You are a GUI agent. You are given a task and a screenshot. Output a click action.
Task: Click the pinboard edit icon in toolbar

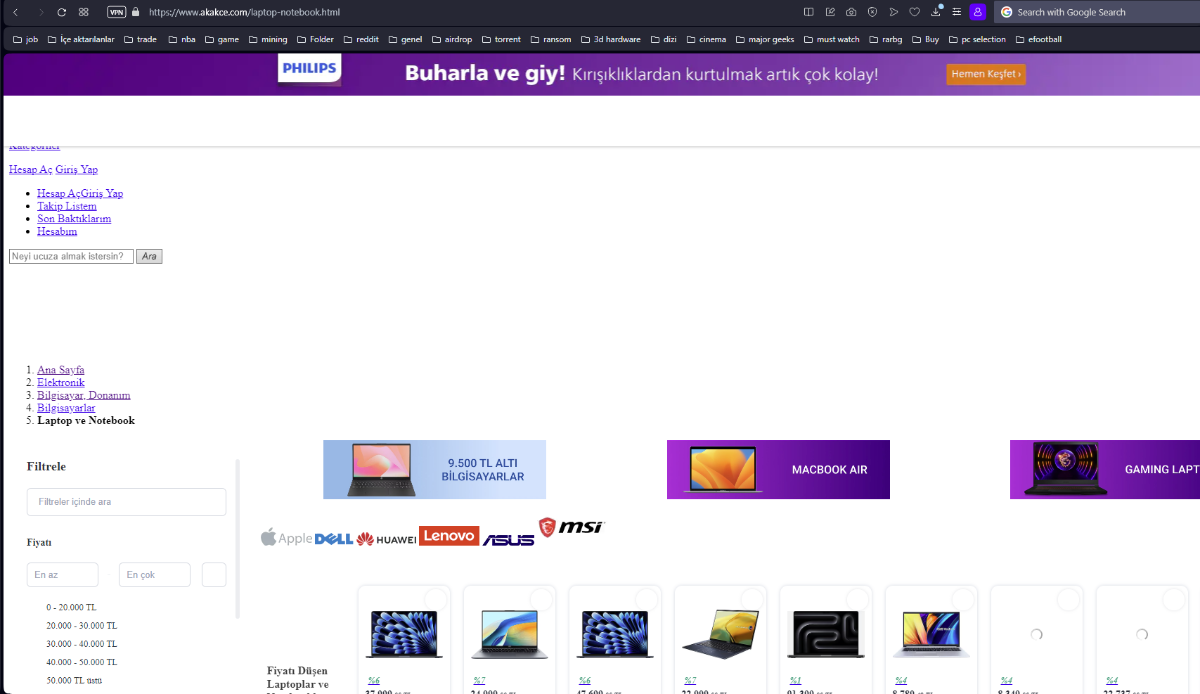point(830,12)
